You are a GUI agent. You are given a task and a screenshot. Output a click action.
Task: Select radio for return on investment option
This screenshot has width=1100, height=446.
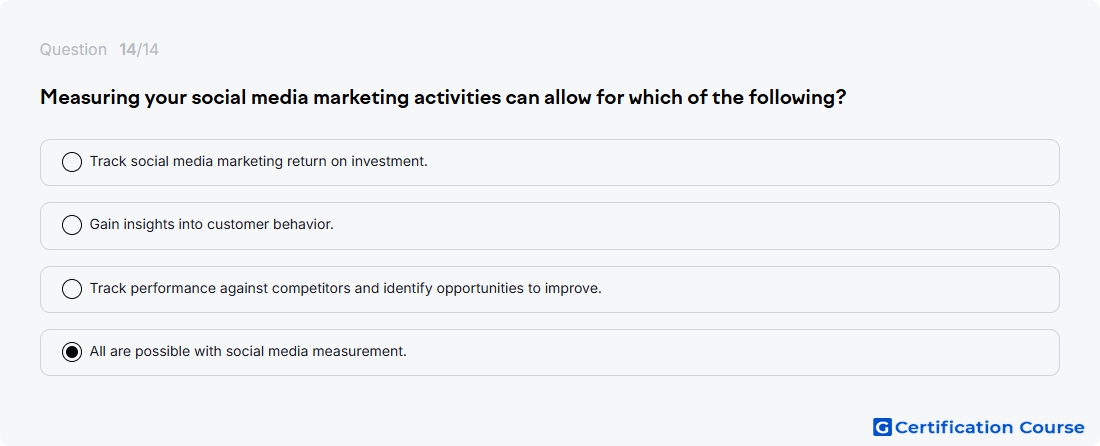[72, 162]
